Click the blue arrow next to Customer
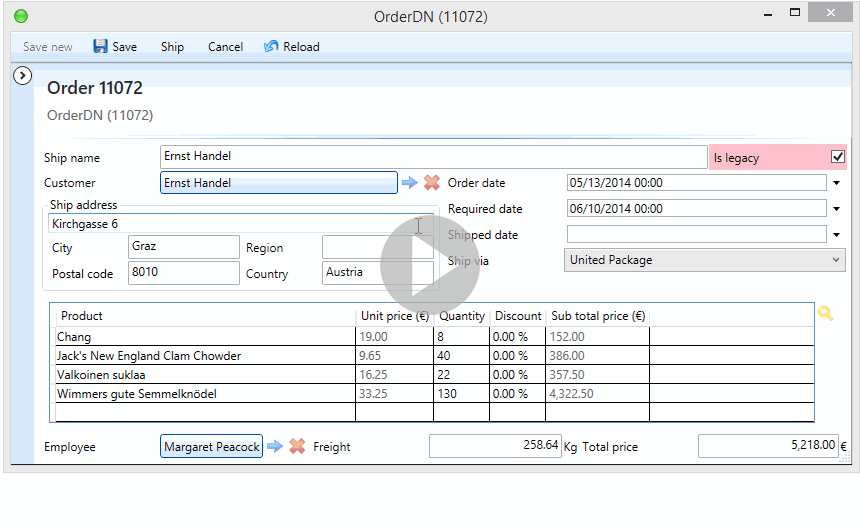This screenshot has width=860, height=531. (410, 183)
